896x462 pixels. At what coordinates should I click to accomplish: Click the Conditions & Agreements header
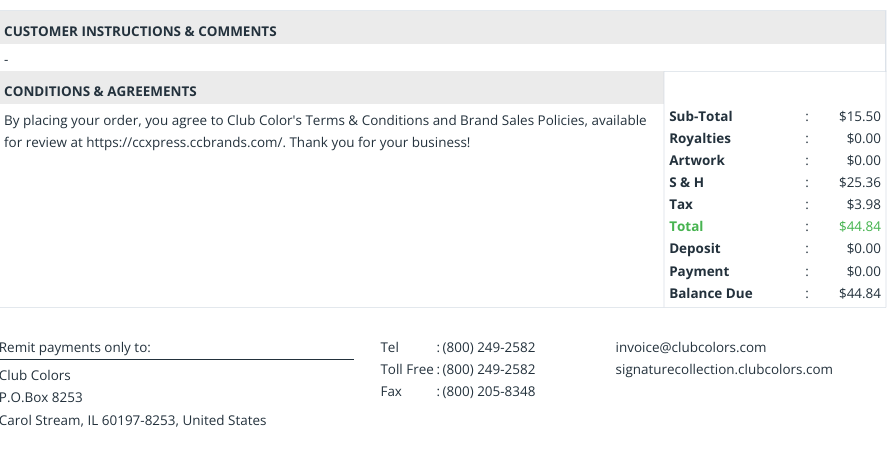[x=100, y=91]
